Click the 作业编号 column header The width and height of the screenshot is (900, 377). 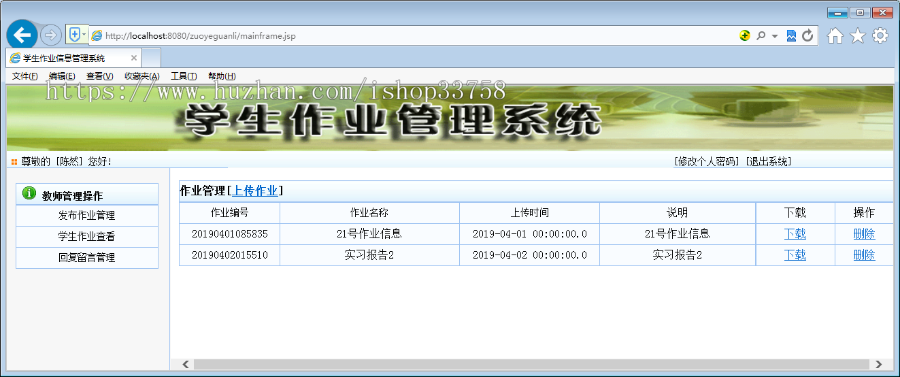[230, 213]
